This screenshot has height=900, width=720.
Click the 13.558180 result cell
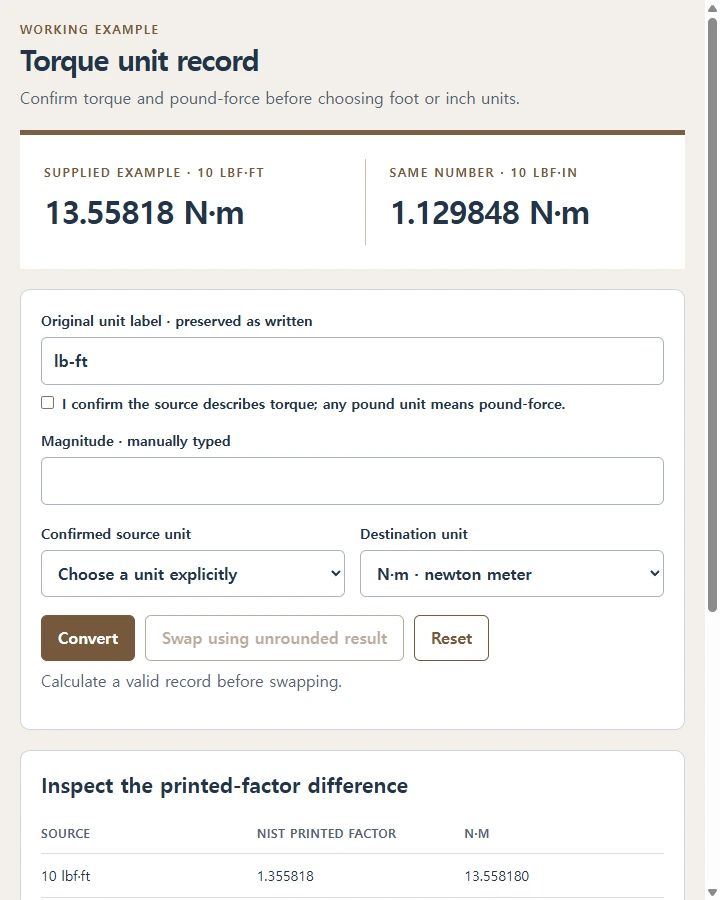pos(497,876)
